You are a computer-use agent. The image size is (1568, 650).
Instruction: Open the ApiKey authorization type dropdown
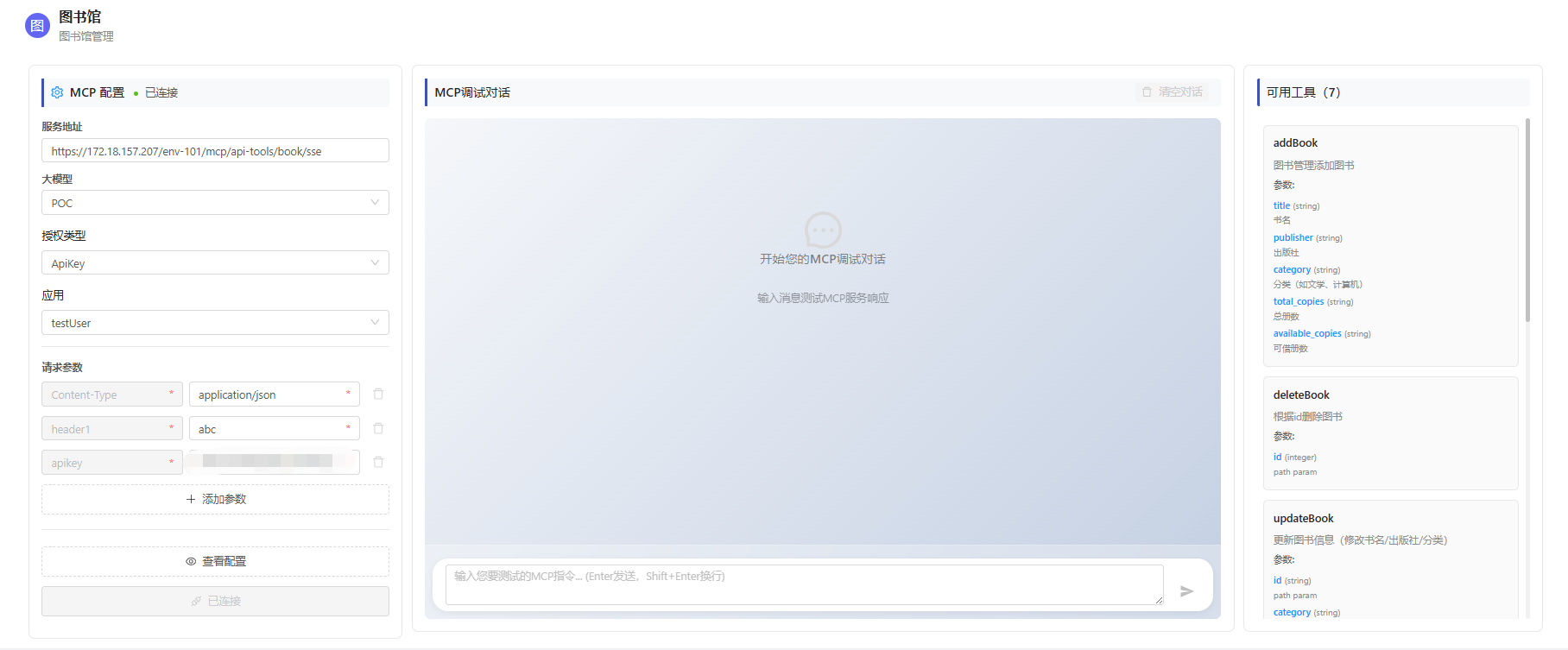click(x=215, y=263)
